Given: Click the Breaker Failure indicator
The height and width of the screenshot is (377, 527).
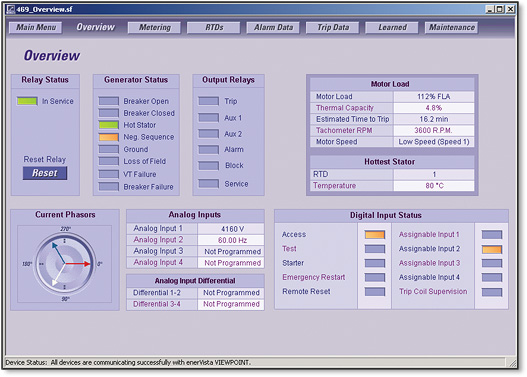Looking at the screenshot, I should (109, 186).
